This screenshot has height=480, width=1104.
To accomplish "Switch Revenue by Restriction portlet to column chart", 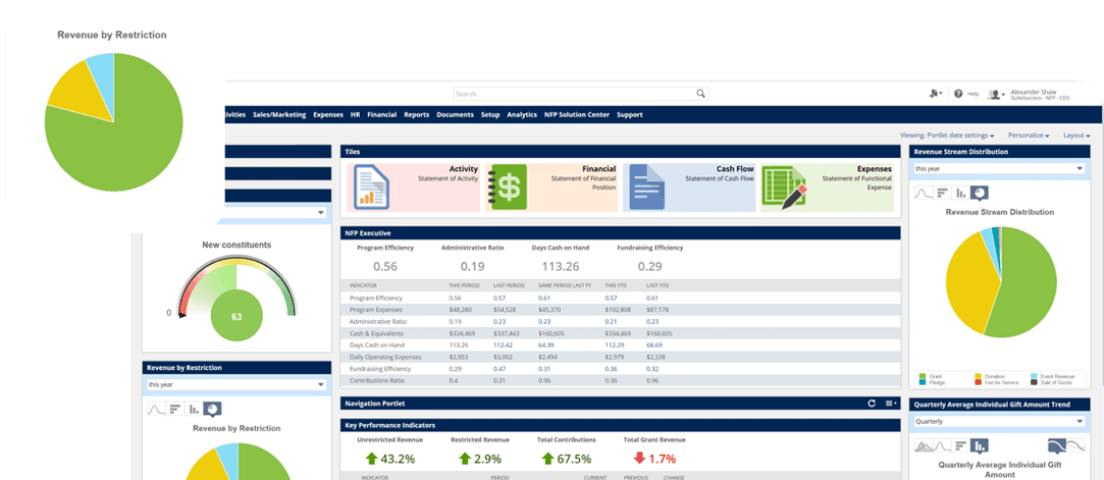I will tap(194, 408).
